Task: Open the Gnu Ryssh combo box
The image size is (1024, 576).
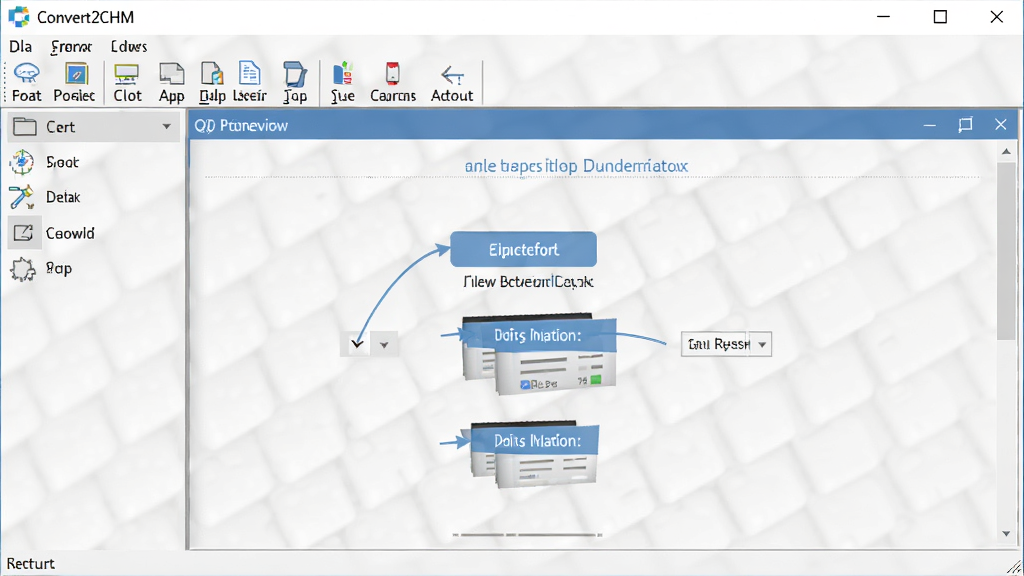Action: [726, 344]
